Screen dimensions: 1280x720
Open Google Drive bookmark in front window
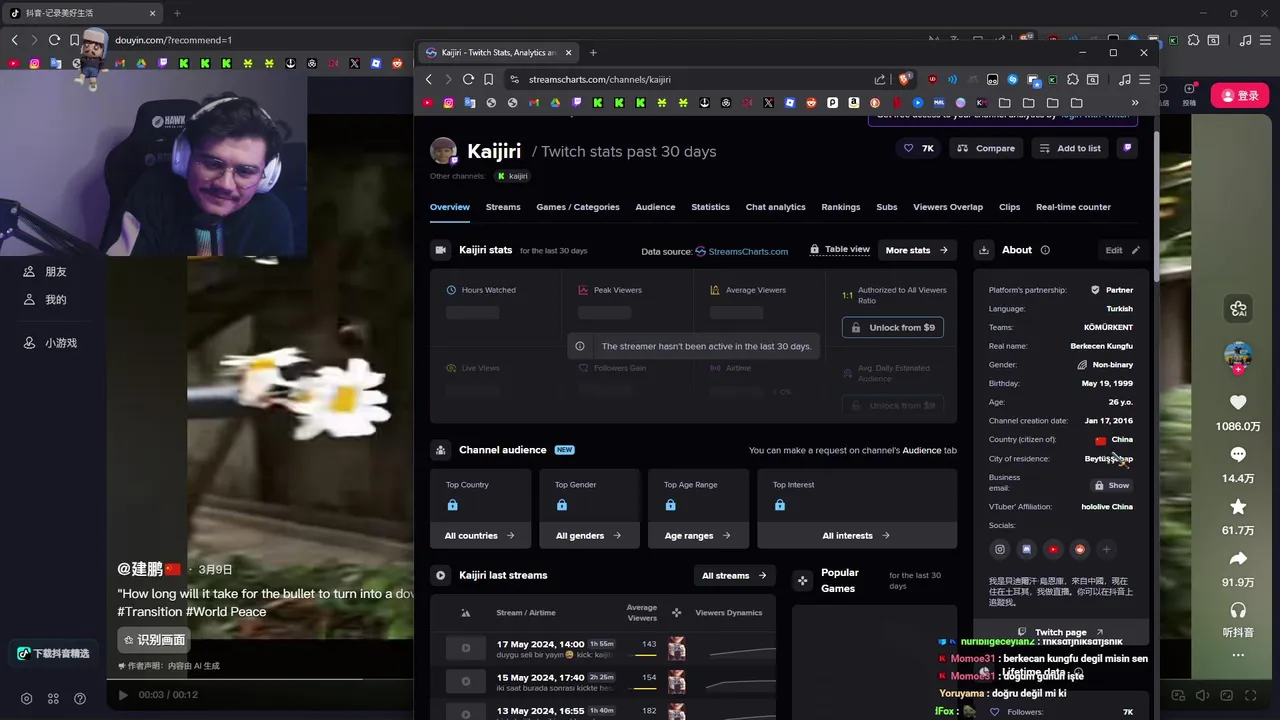coord(555,102)
